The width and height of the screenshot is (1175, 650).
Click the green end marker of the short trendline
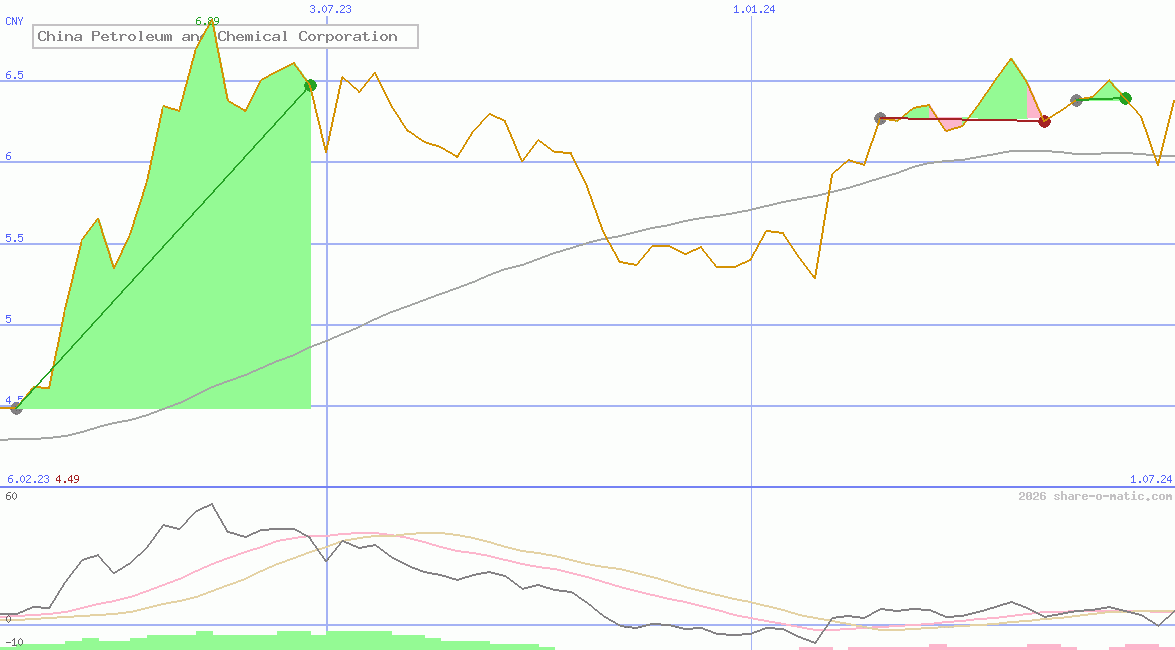click(x=1125, y=98)
